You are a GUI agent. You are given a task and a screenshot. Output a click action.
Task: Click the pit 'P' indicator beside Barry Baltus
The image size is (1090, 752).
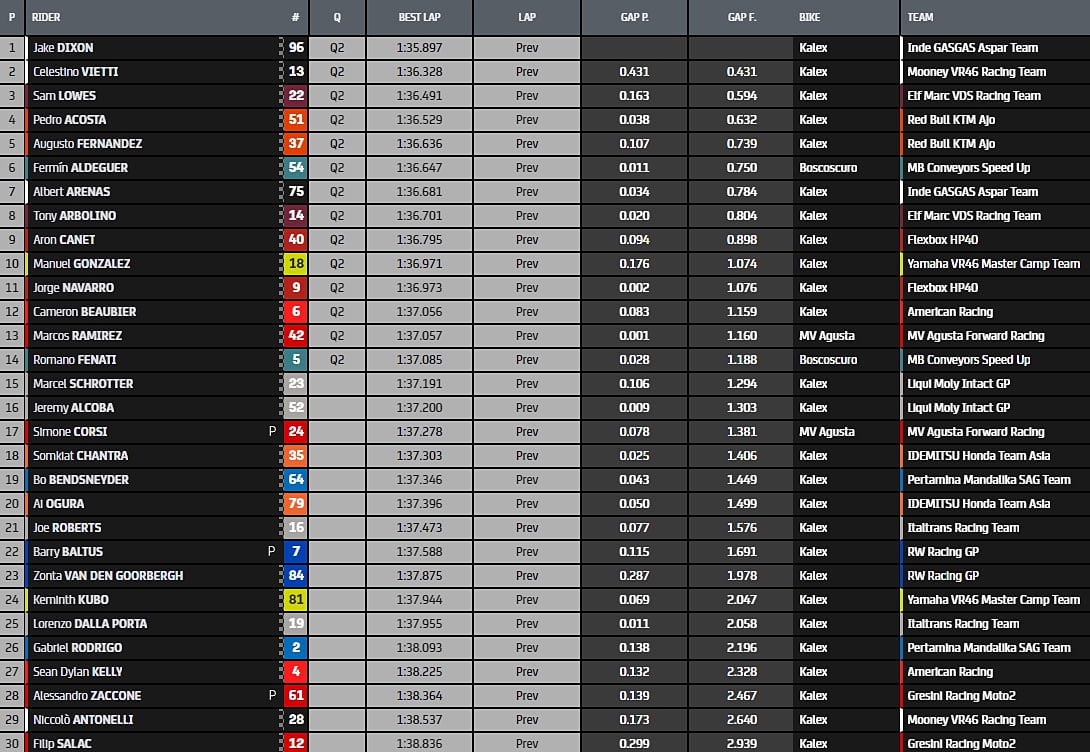pos(271,552)
